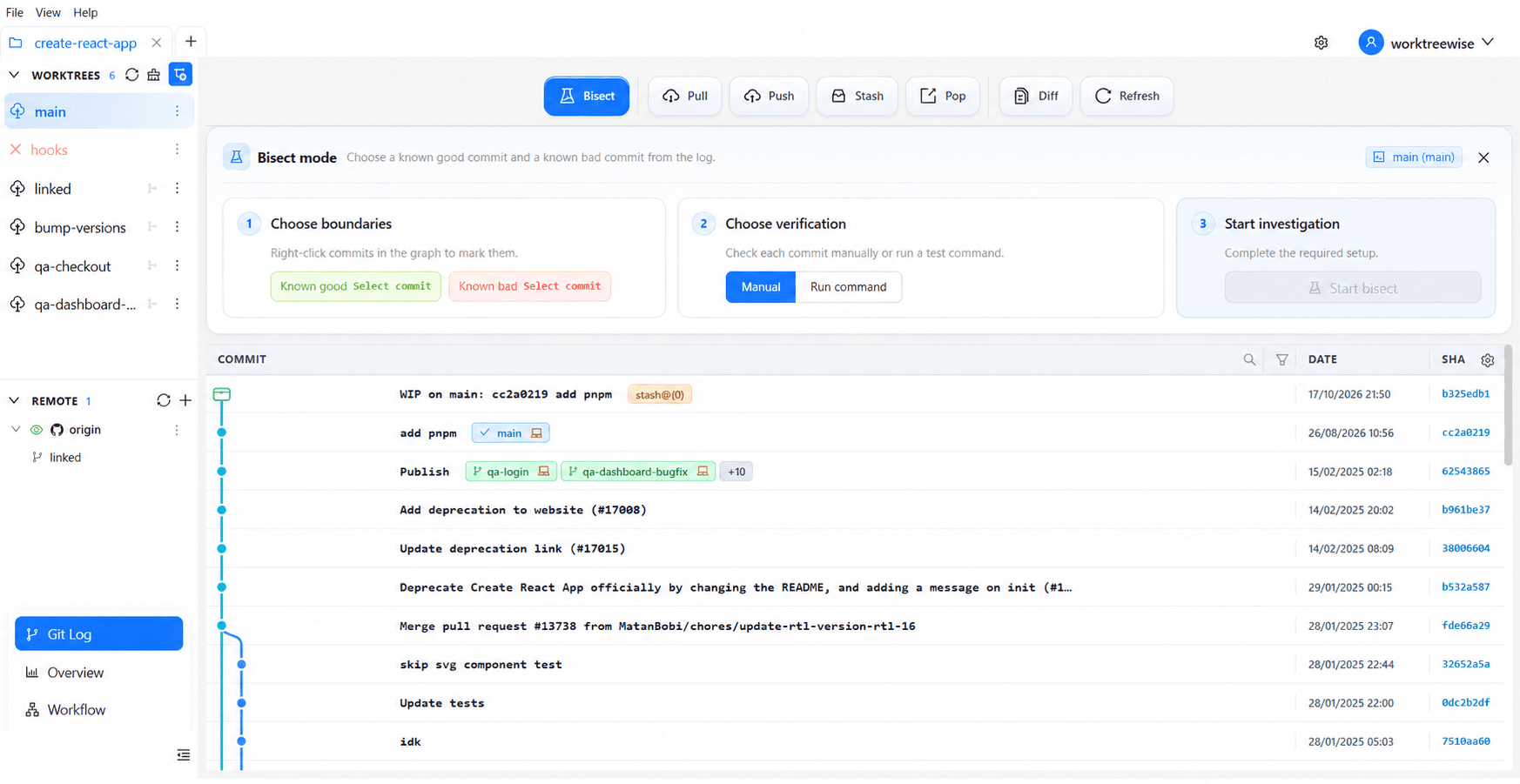This screenshot has width=1520, height=784.
Task: Collapse the origin remote tree
Action: tap(16, 430)
